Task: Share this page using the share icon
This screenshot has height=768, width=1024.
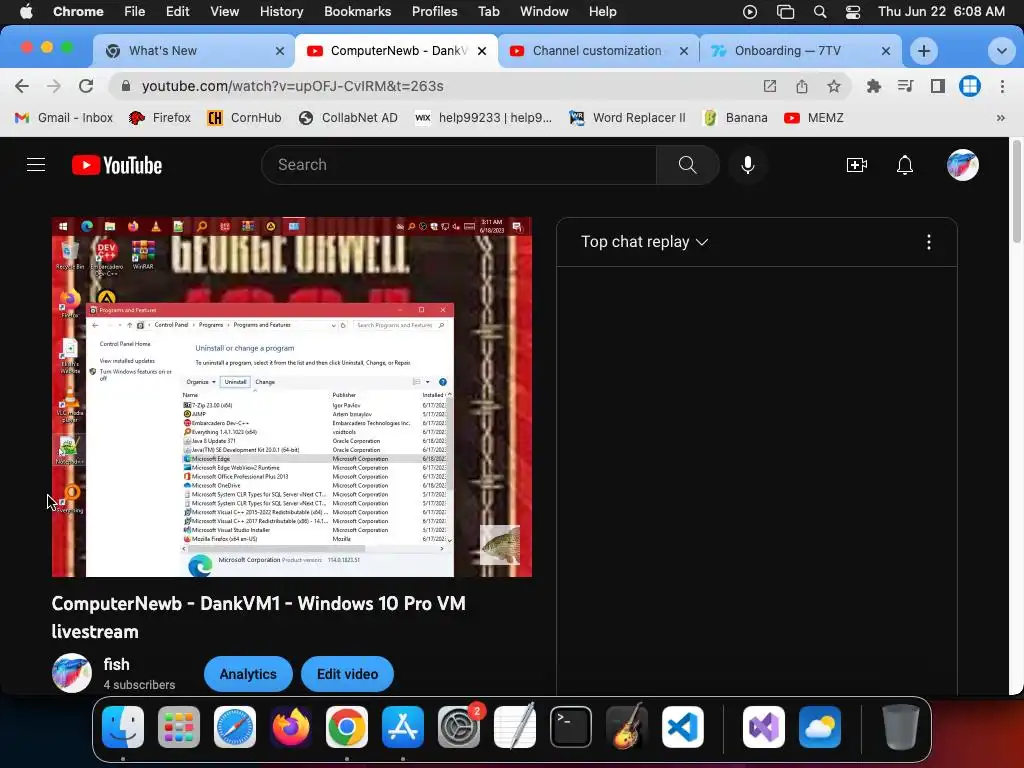Action: pos(802,86)
